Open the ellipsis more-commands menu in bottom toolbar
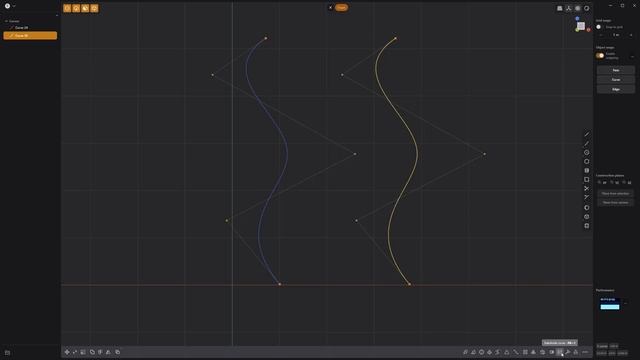 click(585, 352)
